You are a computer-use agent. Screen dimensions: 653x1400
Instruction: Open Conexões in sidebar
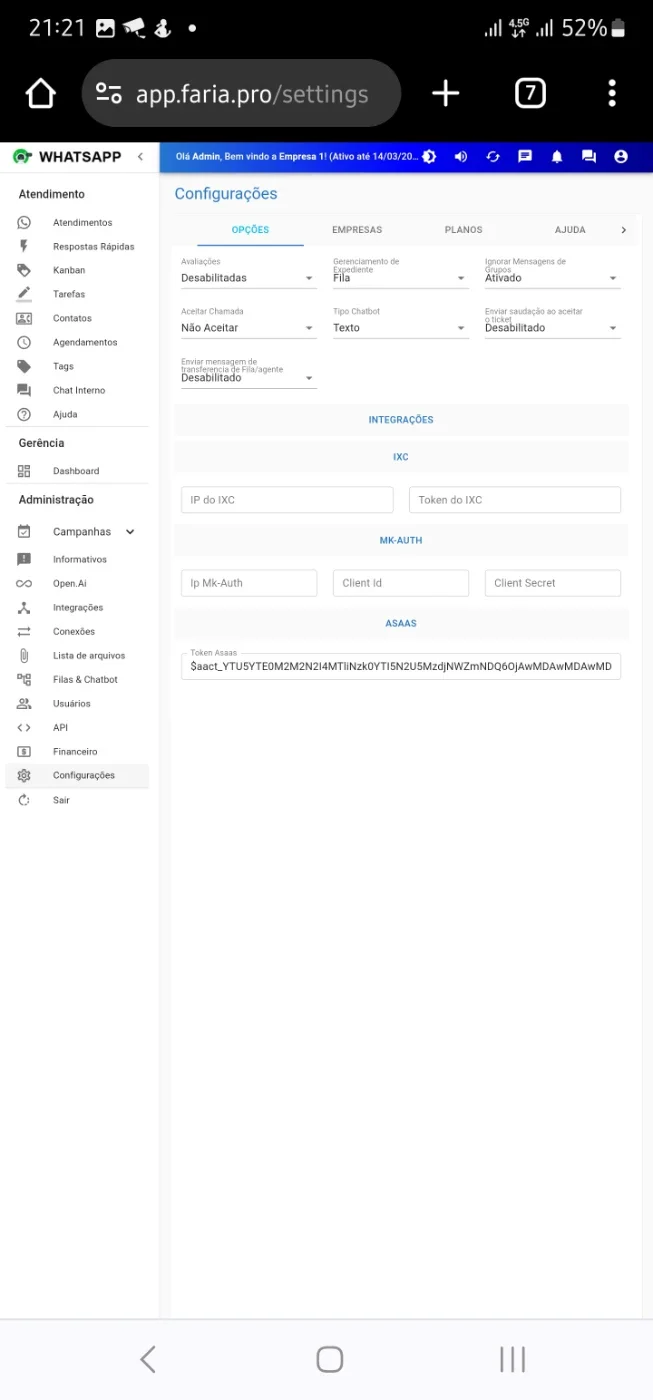[78, 631]
